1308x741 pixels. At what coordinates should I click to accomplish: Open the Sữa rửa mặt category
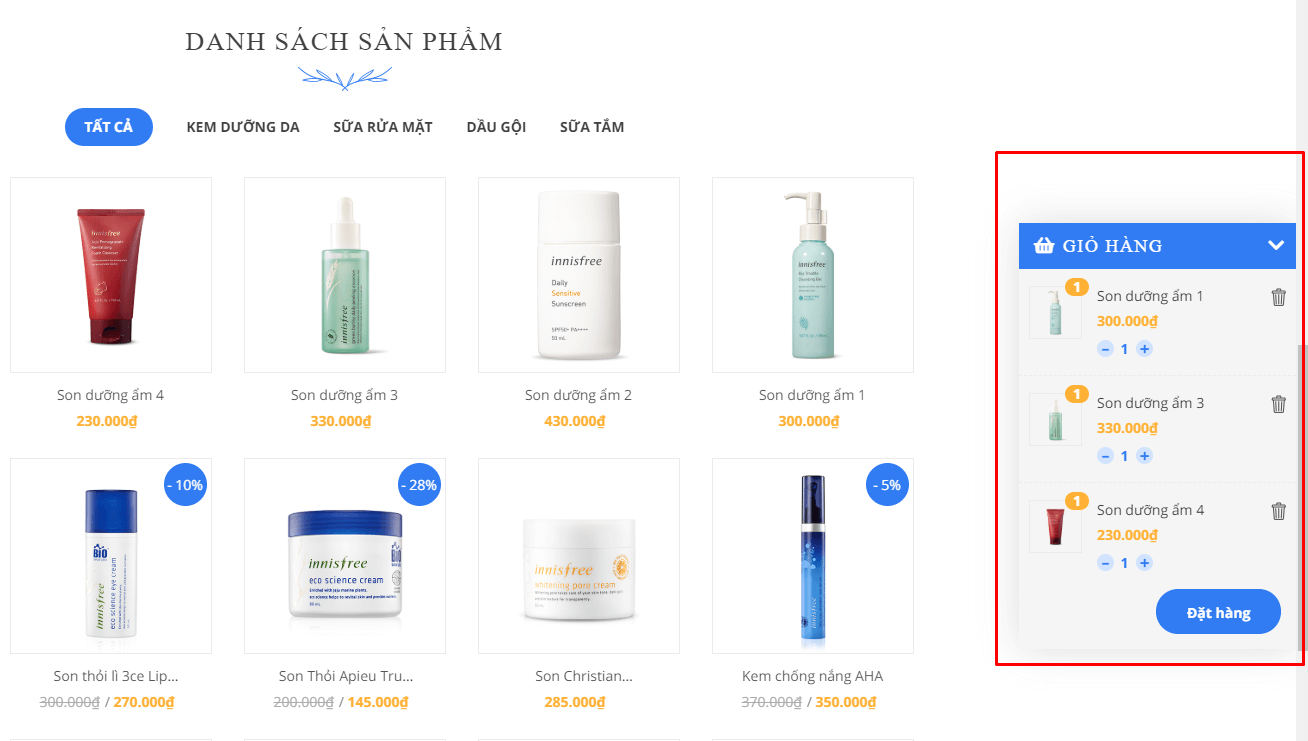coord(383,127)
